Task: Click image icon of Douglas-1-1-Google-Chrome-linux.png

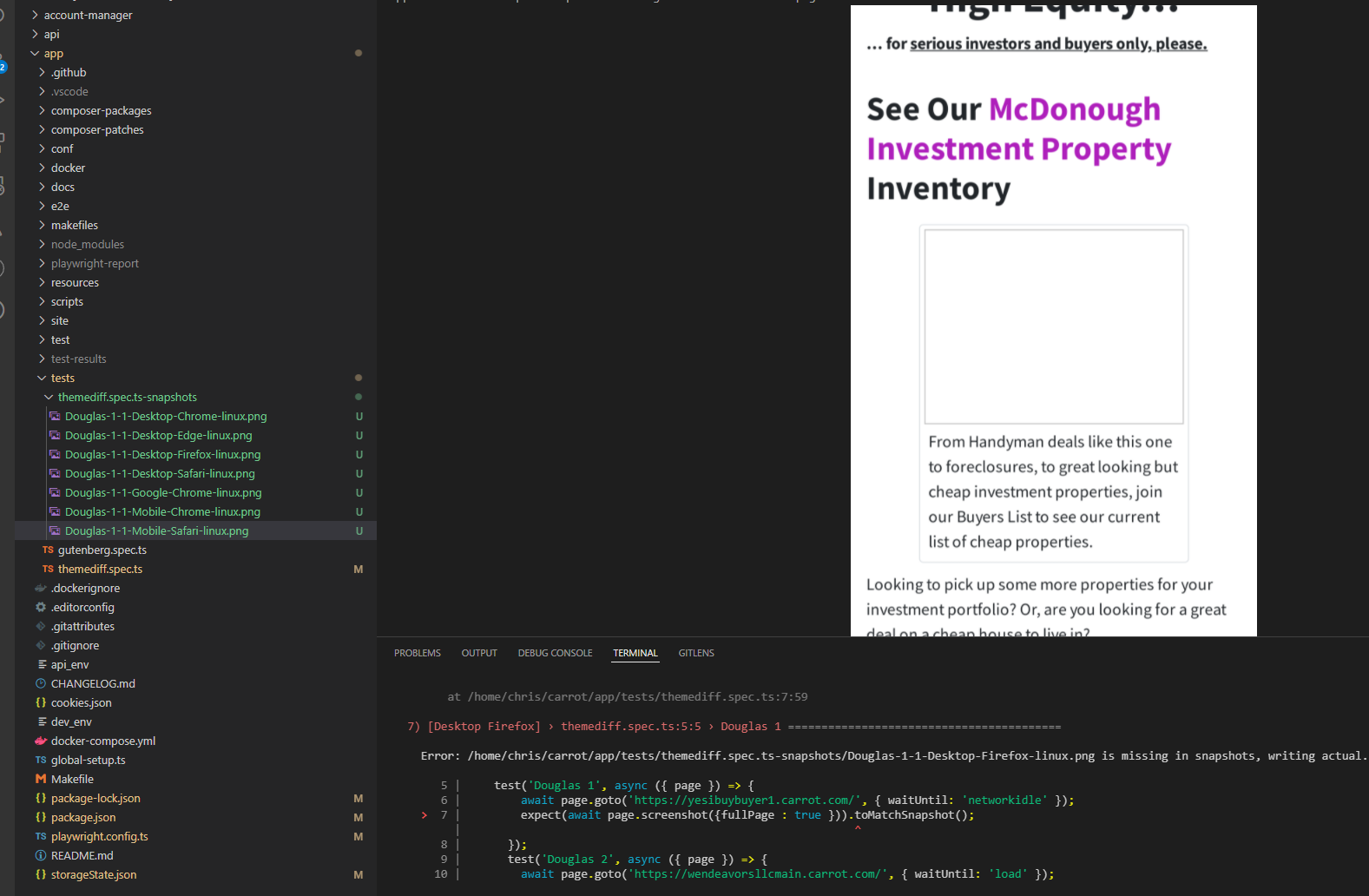Action: tap(55, 492)
